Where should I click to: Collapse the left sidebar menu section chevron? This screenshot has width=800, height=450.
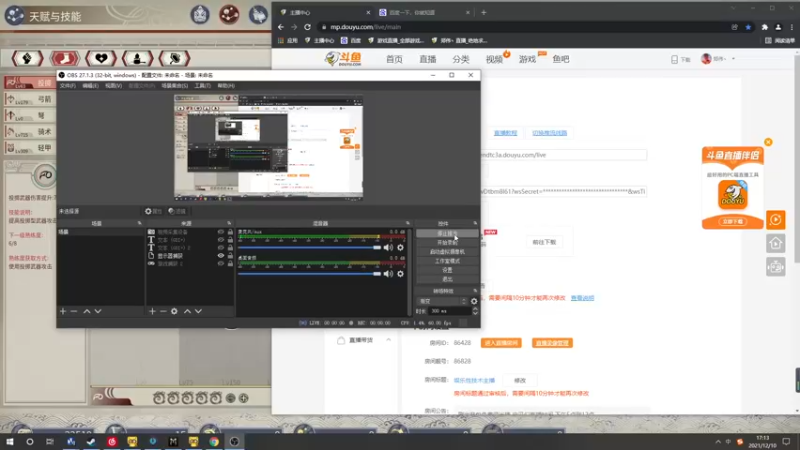388,340
